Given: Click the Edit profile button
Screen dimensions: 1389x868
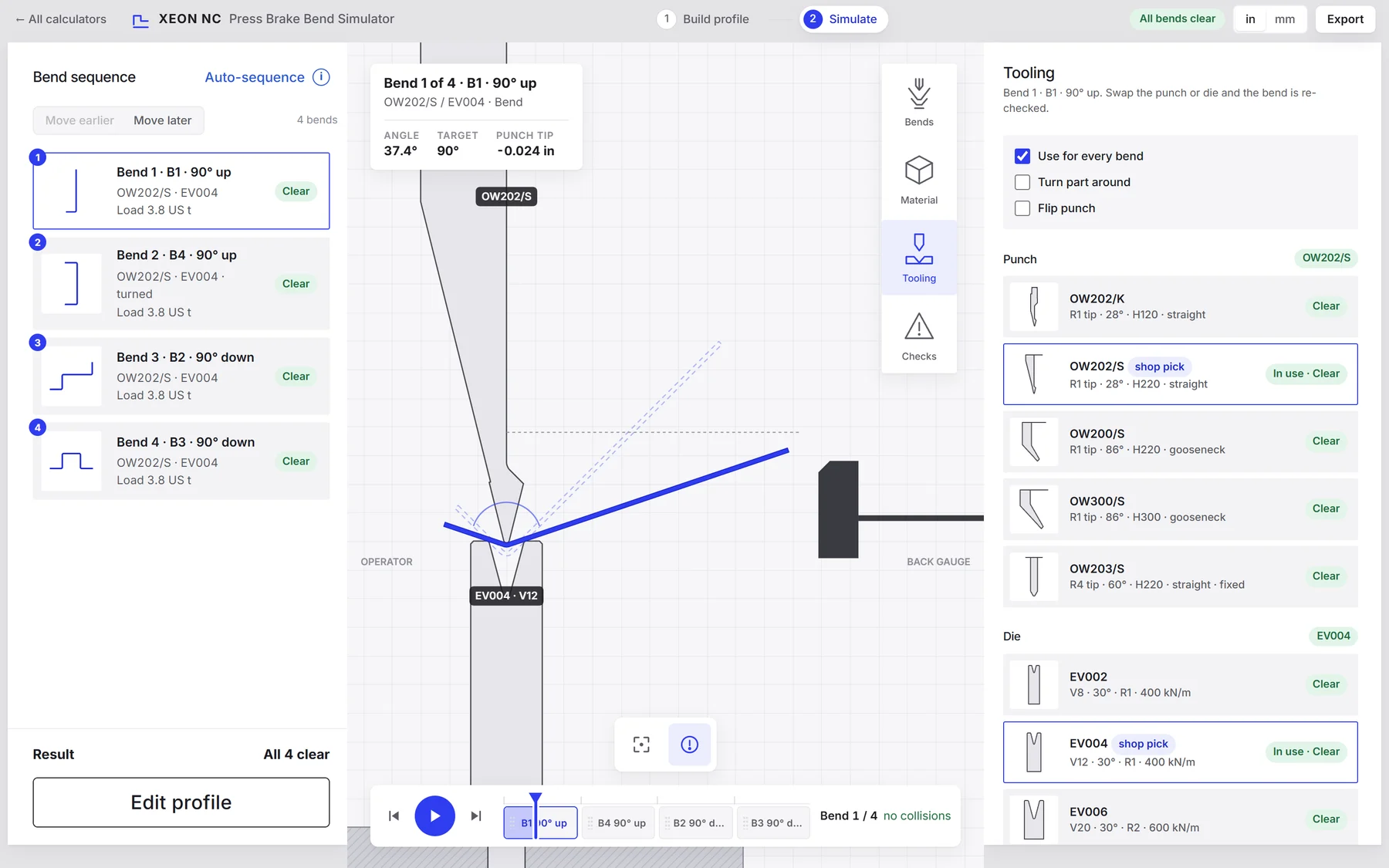Looking at the screenshot, I should (x=181, y=802).
